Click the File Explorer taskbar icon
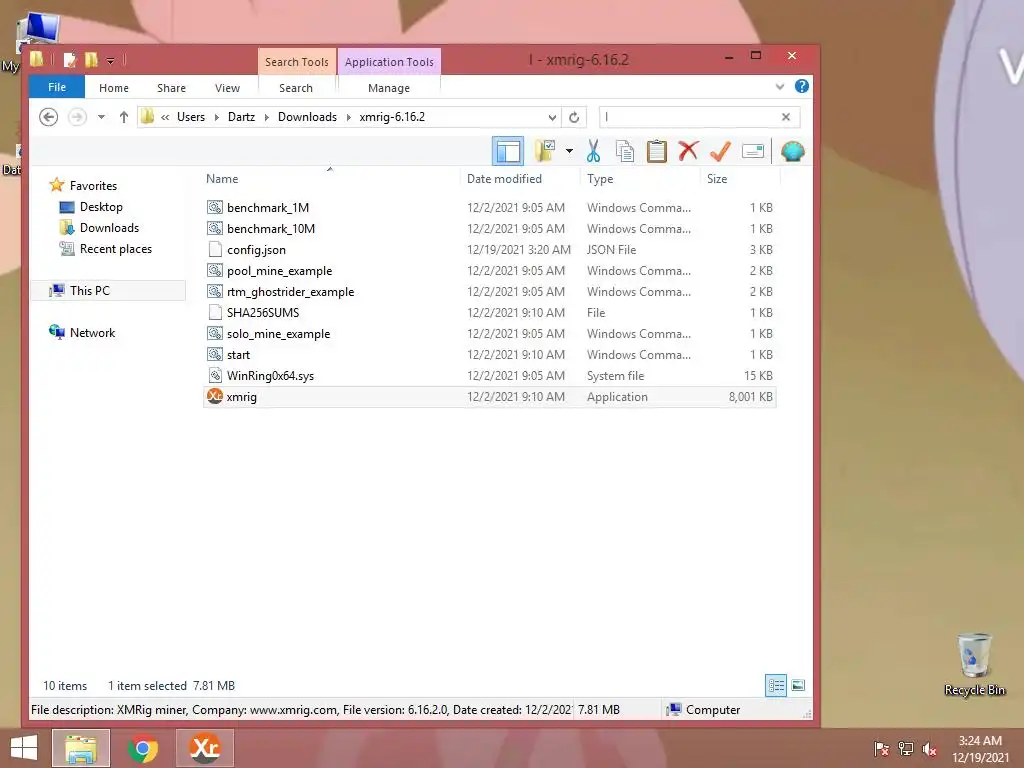Screen dimensions: 1024x768 81,748
